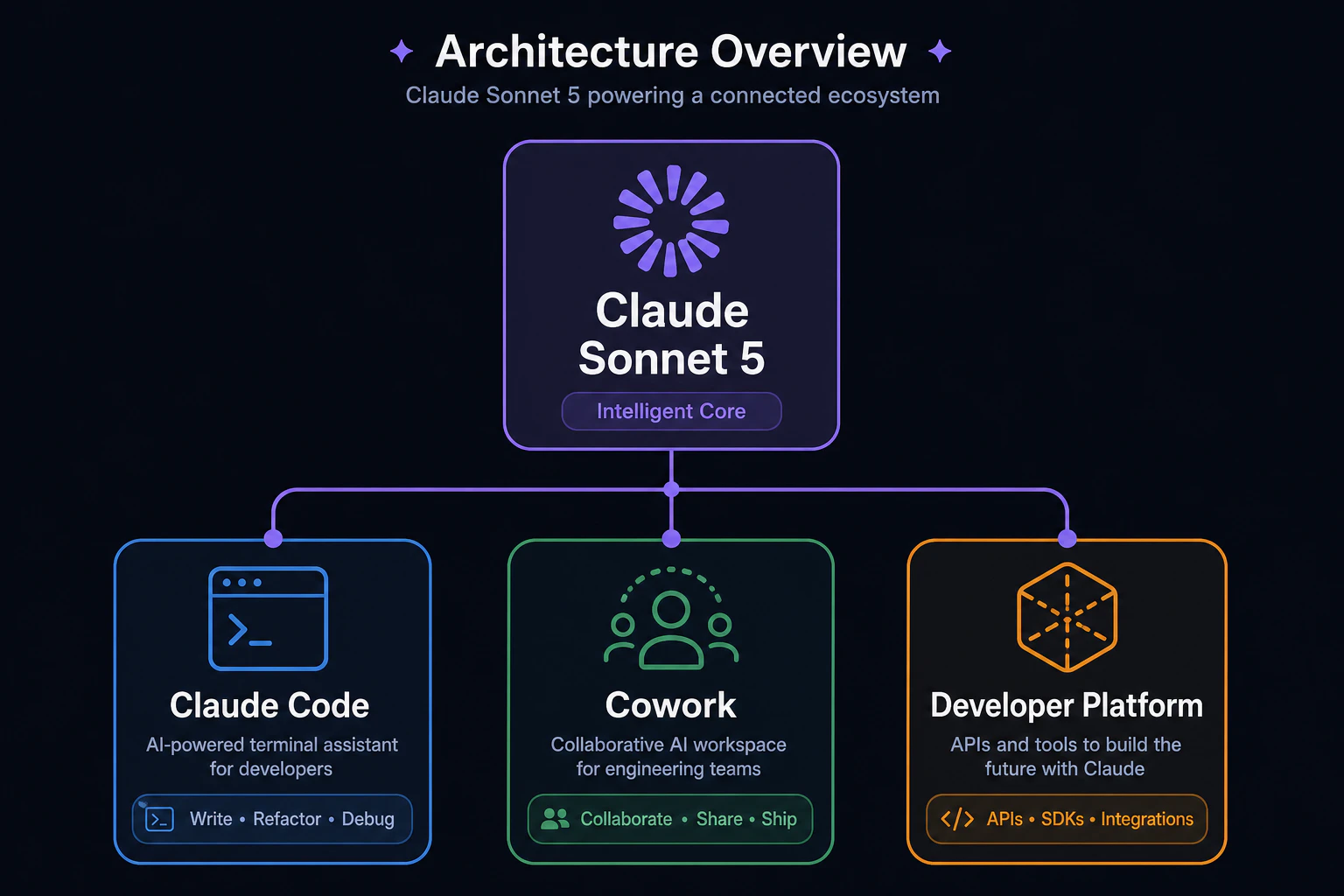Click the small terminal icon beside Write

coord(159,819)
